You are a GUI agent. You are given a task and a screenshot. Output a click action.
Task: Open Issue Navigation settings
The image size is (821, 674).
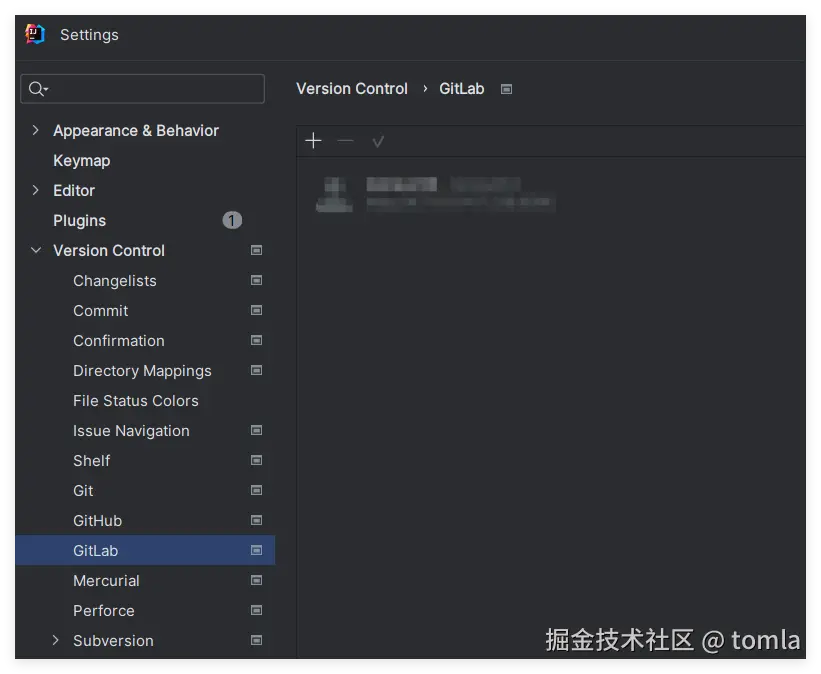[131, 431]
